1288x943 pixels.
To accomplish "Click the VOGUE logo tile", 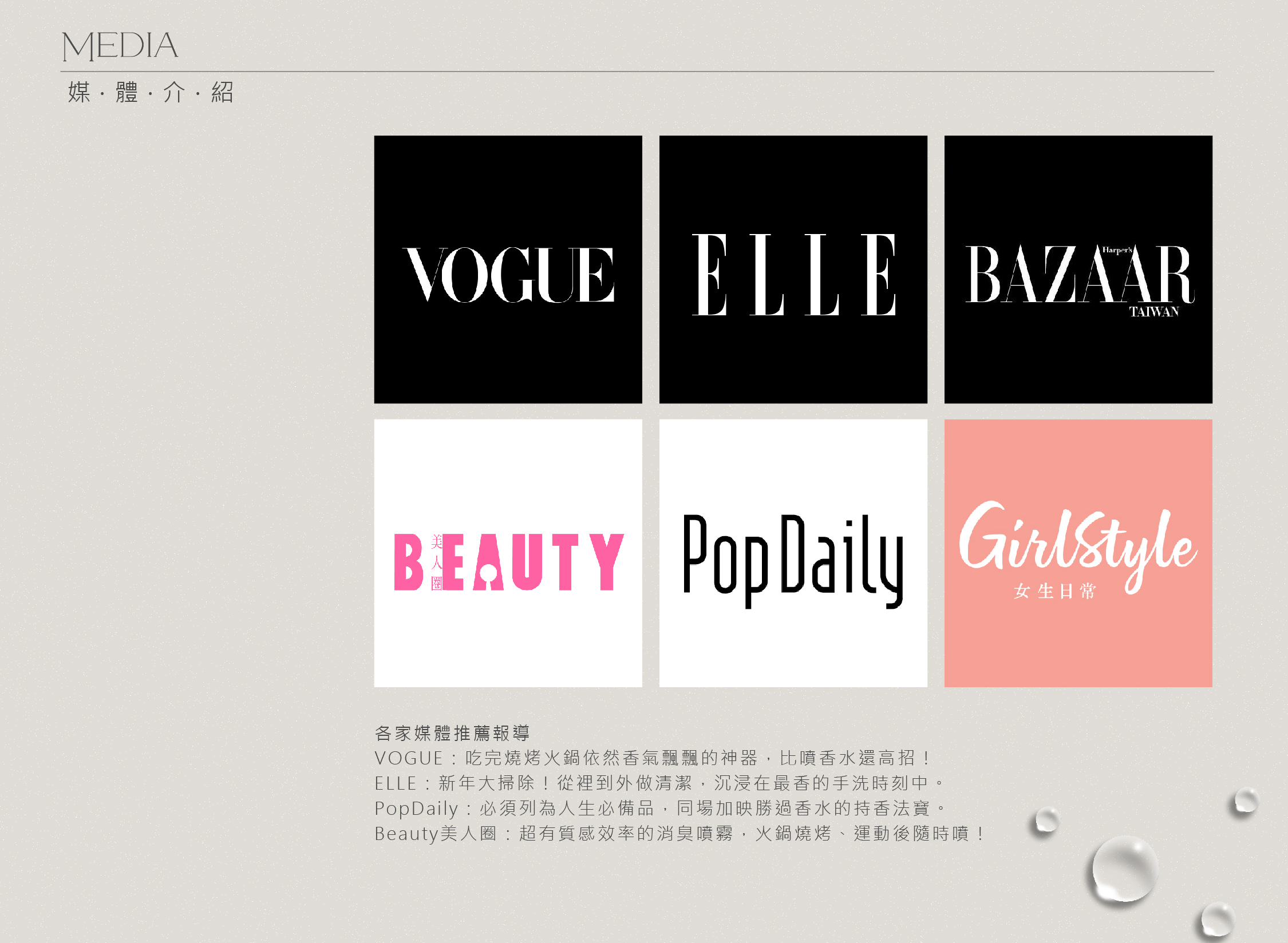I will point(508,270).
